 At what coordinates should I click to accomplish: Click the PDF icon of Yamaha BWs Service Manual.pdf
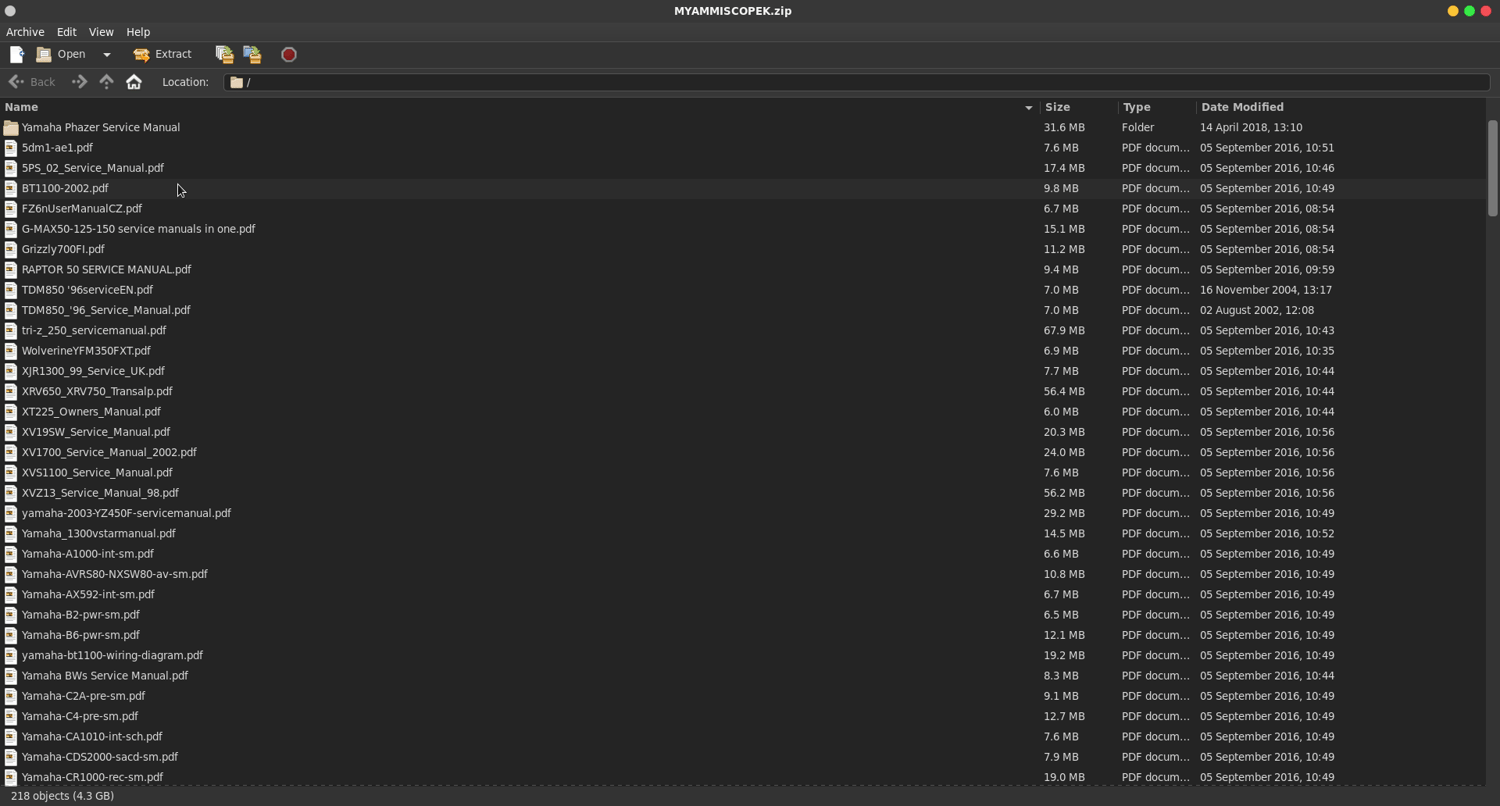[11, 676]
